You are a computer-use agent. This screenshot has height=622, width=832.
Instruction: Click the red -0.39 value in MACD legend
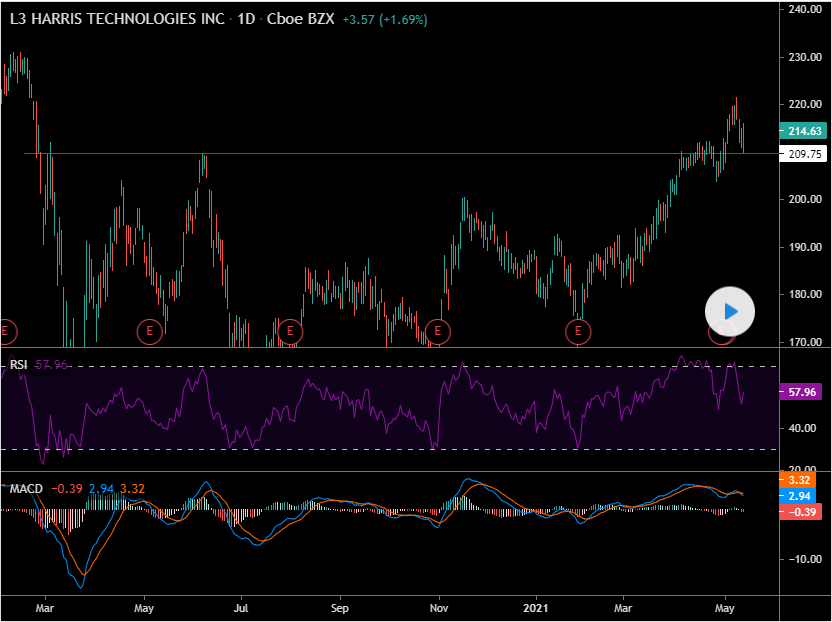tap(67, 488)
